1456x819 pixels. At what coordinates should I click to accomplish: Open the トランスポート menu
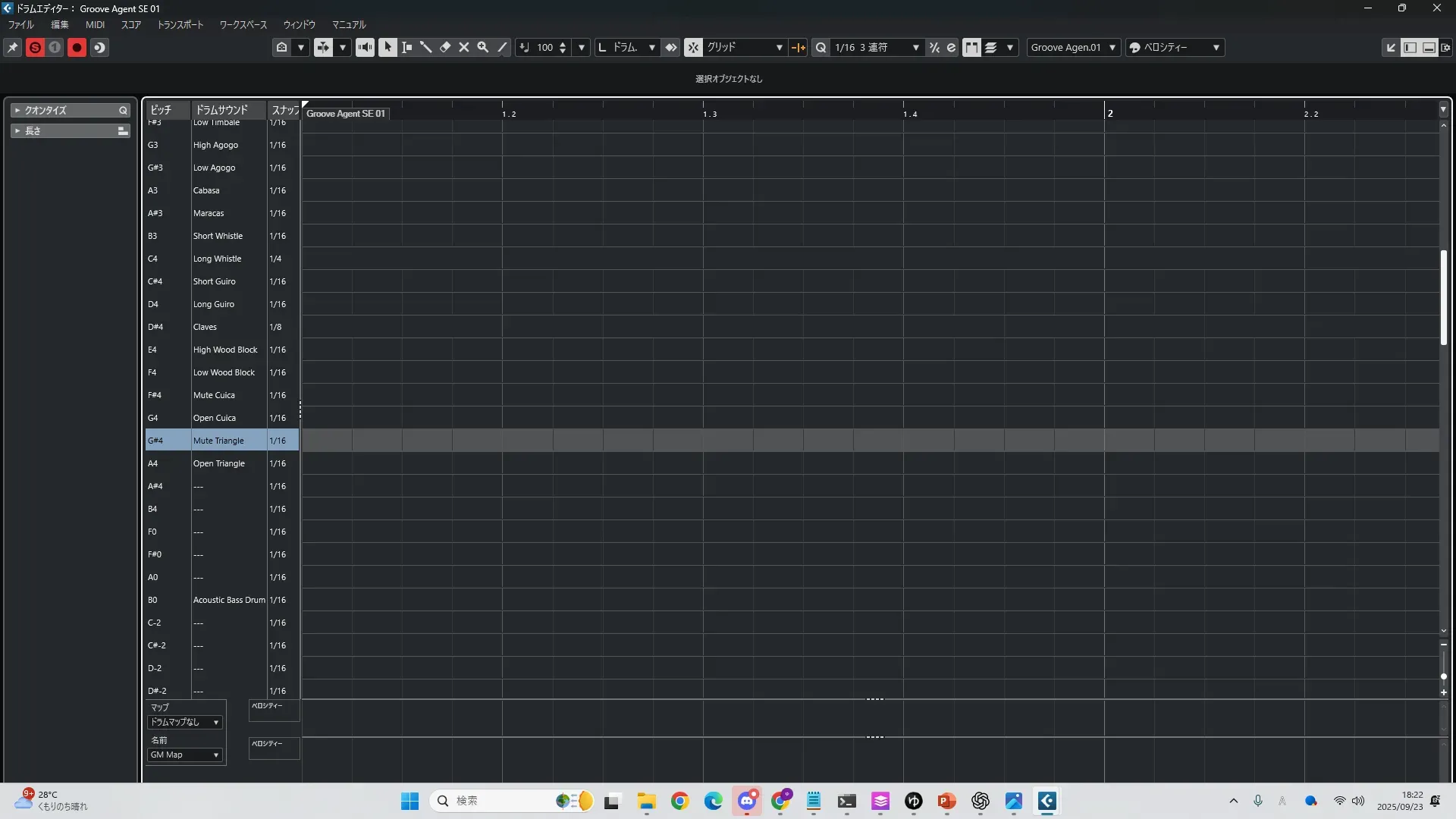180,24
